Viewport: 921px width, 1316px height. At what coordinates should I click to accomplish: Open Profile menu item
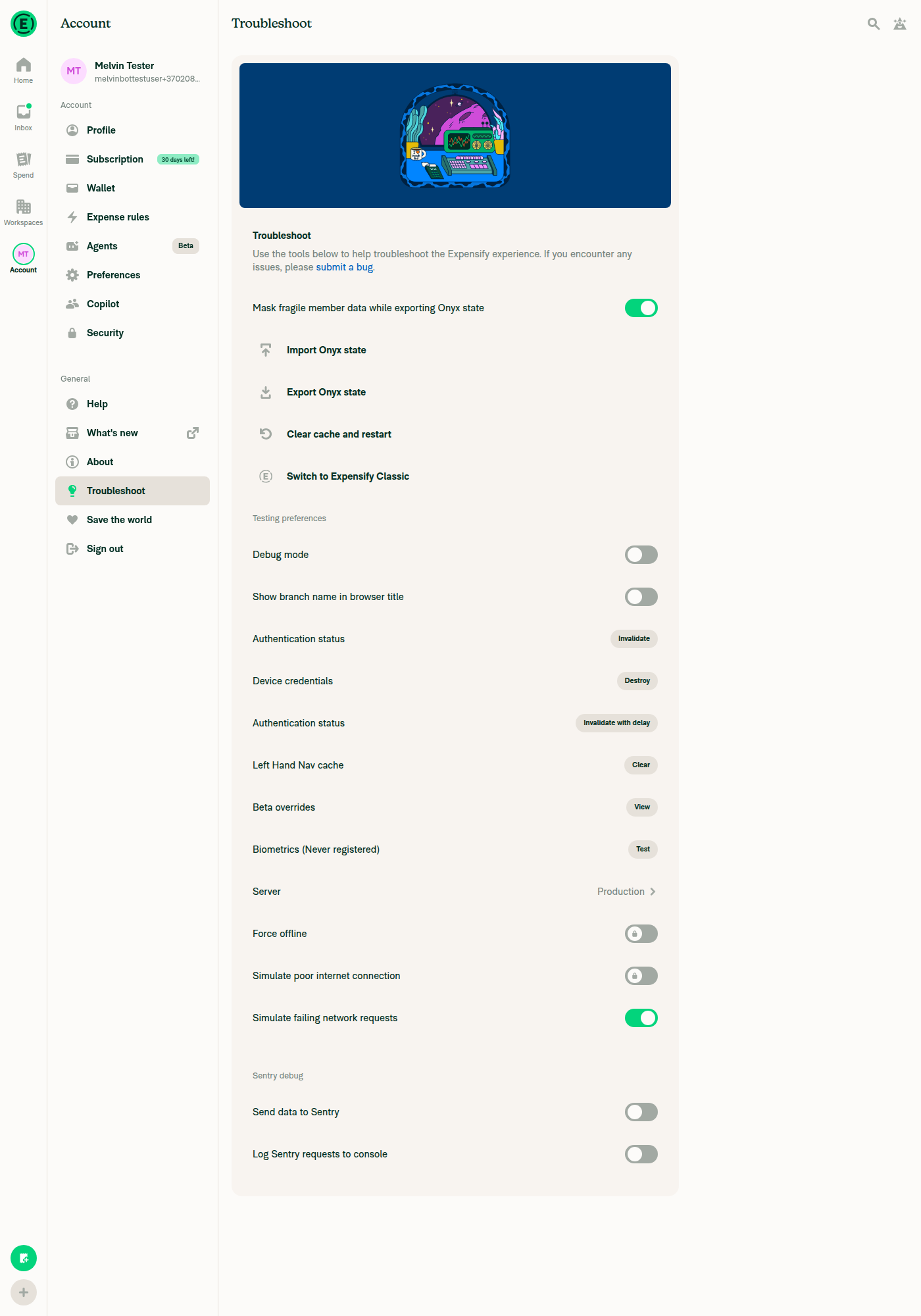tap(132, 130)
